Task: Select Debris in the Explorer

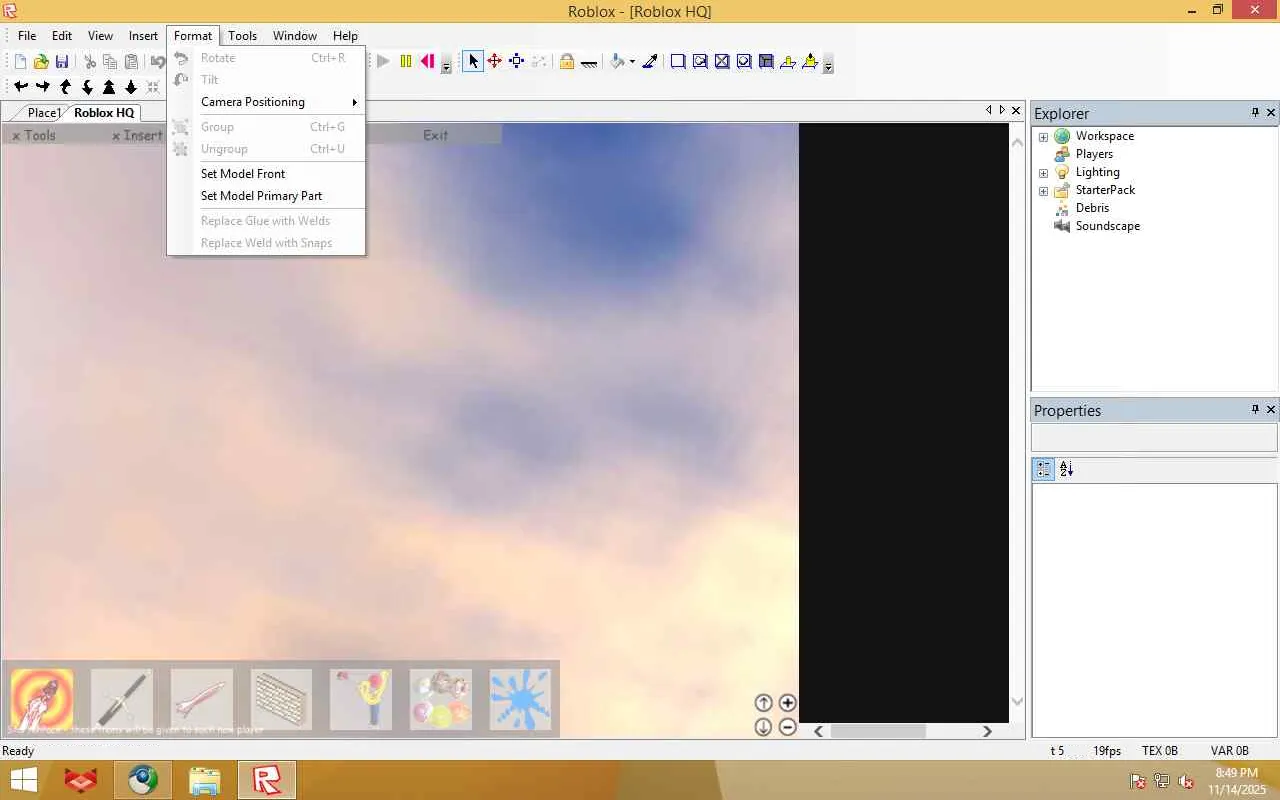Action: pos(1092,208)
